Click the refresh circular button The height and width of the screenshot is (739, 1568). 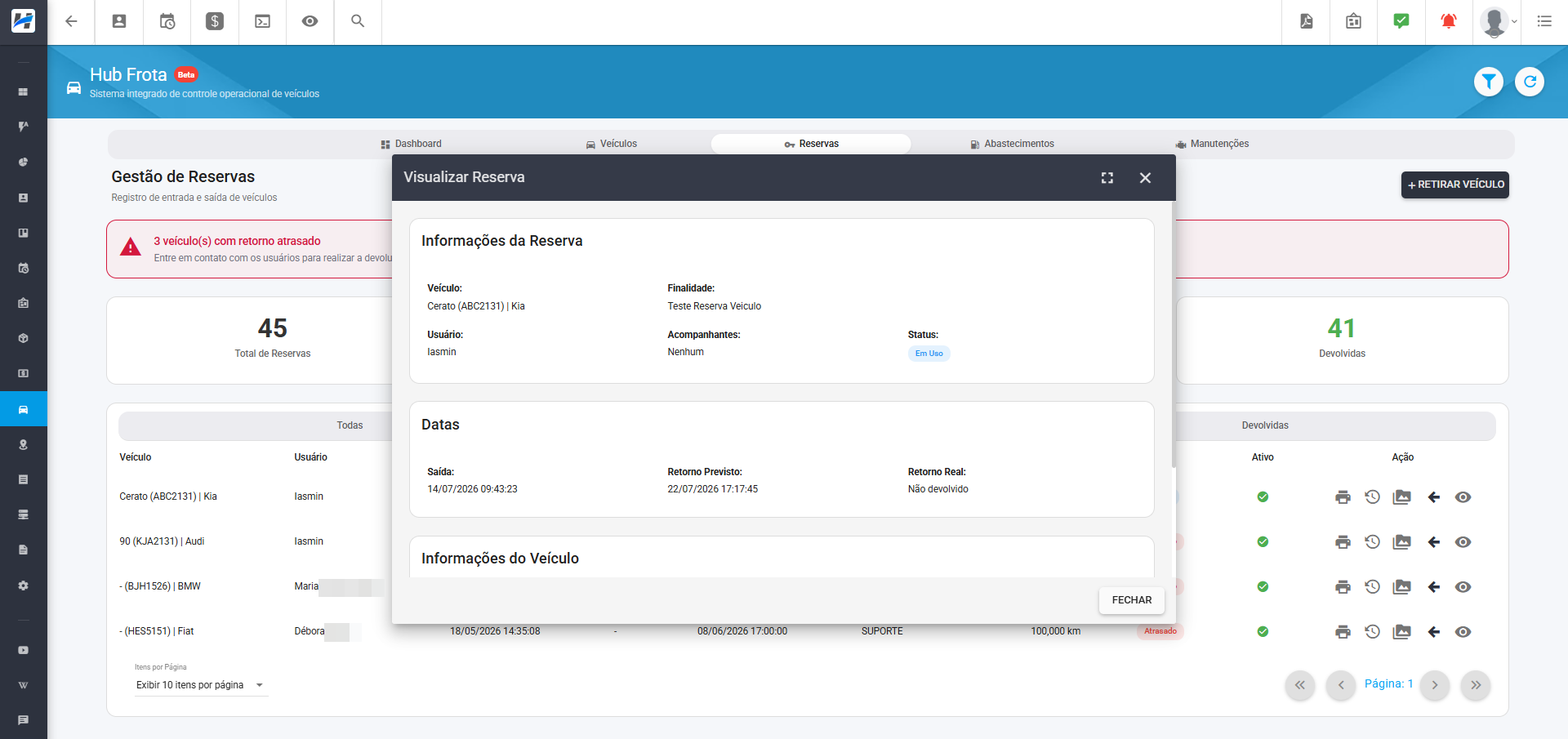1530,82
